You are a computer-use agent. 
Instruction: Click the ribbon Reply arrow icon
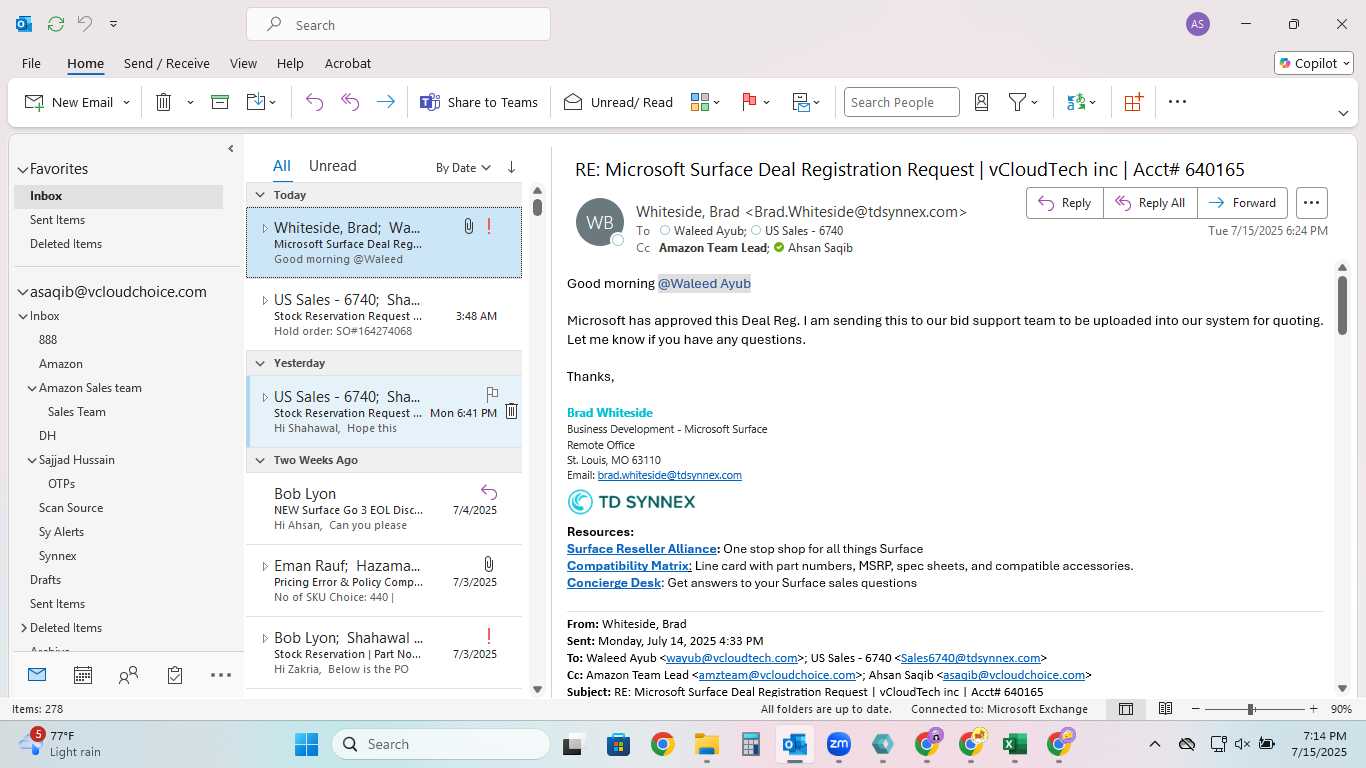tap(314, 102)
